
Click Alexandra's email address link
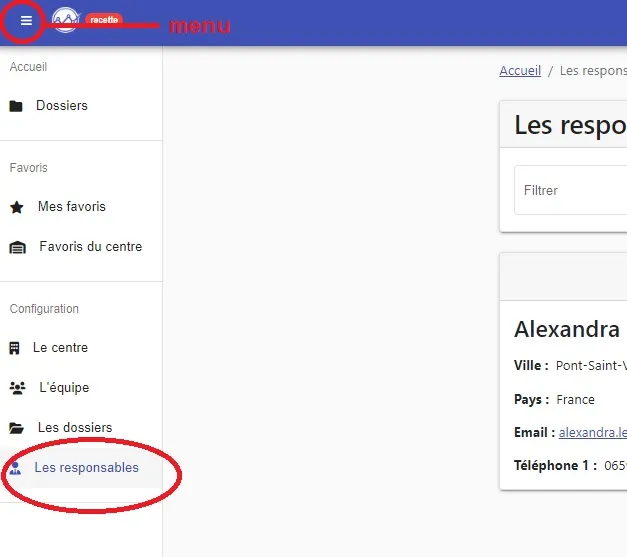pos(593,432)
